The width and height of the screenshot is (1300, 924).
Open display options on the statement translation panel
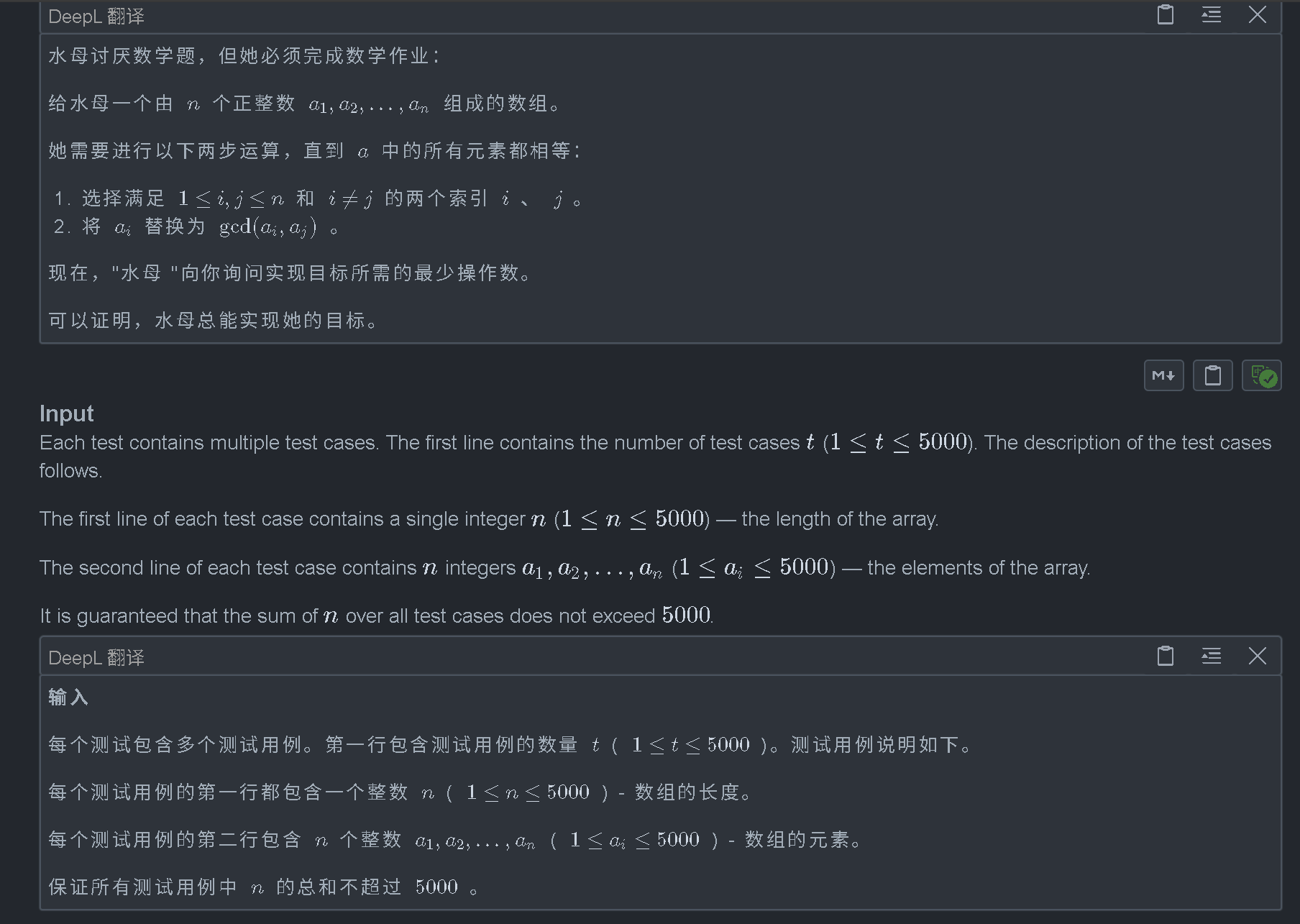1210,14
